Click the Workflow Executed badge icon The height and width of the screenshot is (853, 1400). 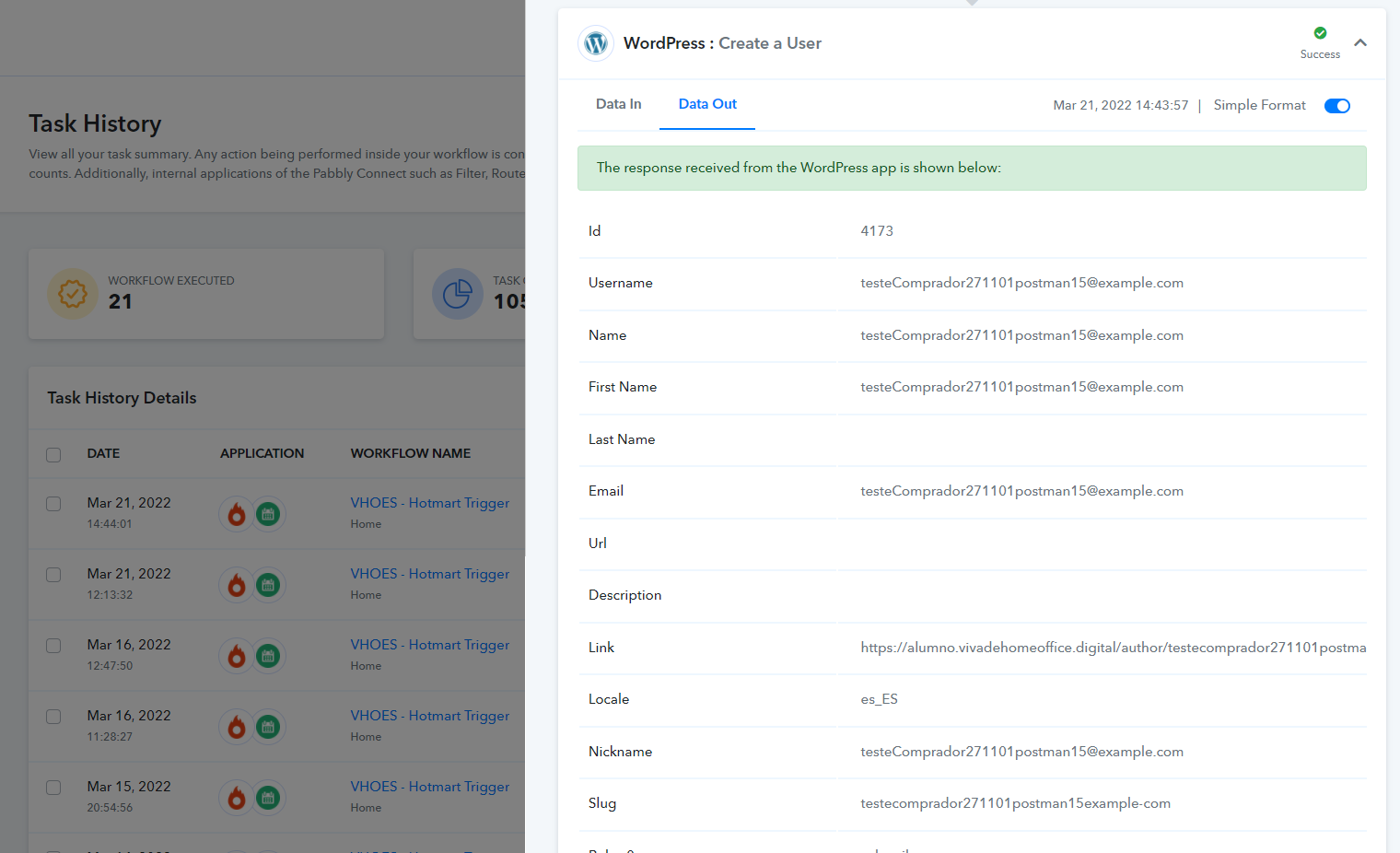(x=73, y=294)
